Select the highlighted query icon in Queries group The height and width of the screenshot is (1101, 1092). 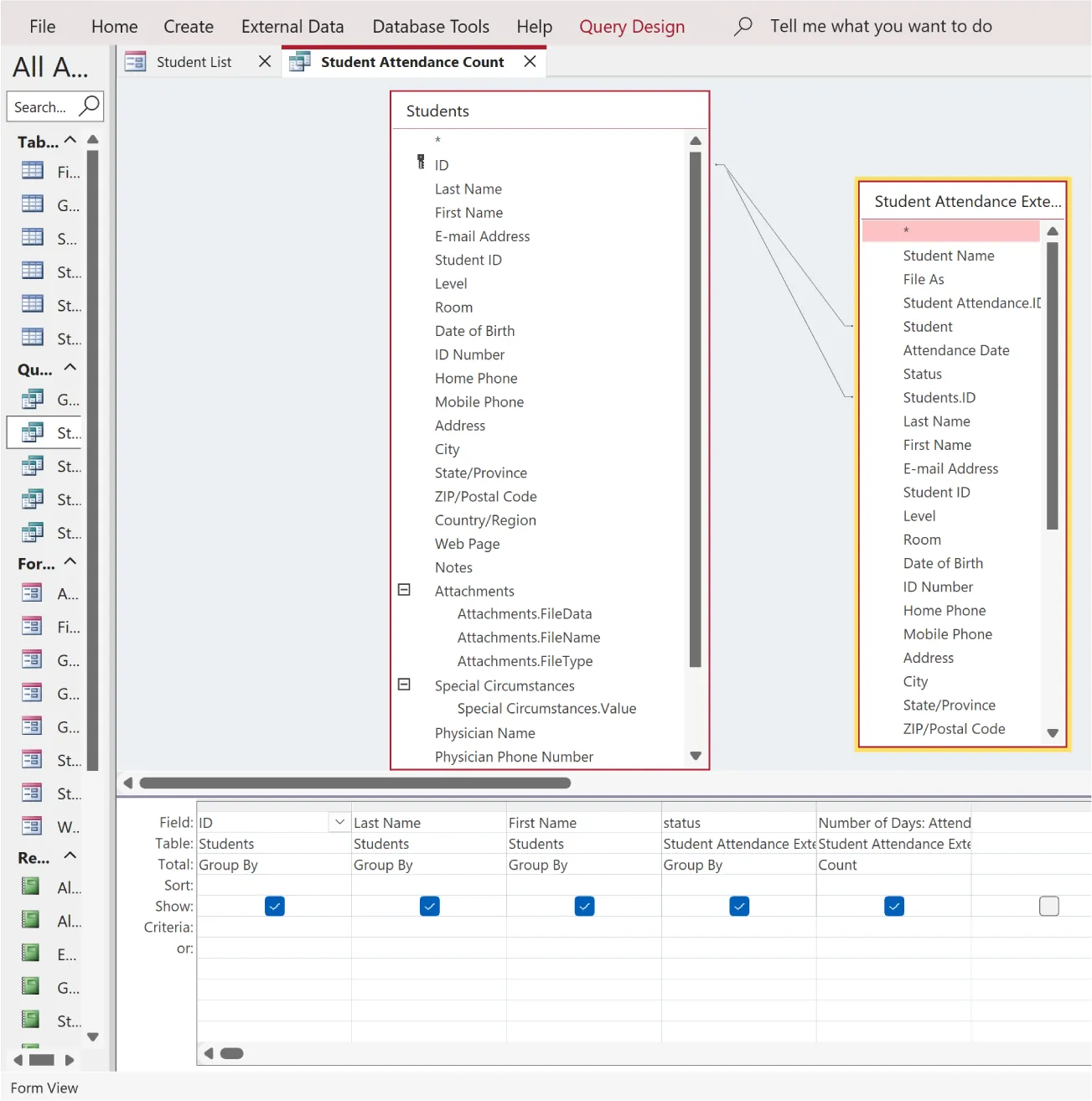pyautogui.click(x=32, y=432)
